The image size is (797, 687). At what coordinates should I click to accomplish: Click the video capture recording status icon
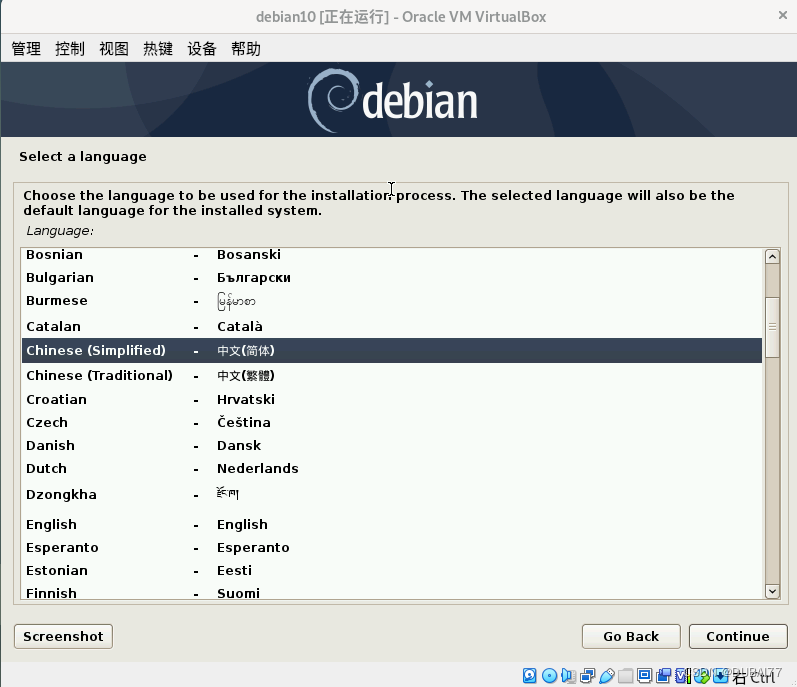(x=663, y=675)
